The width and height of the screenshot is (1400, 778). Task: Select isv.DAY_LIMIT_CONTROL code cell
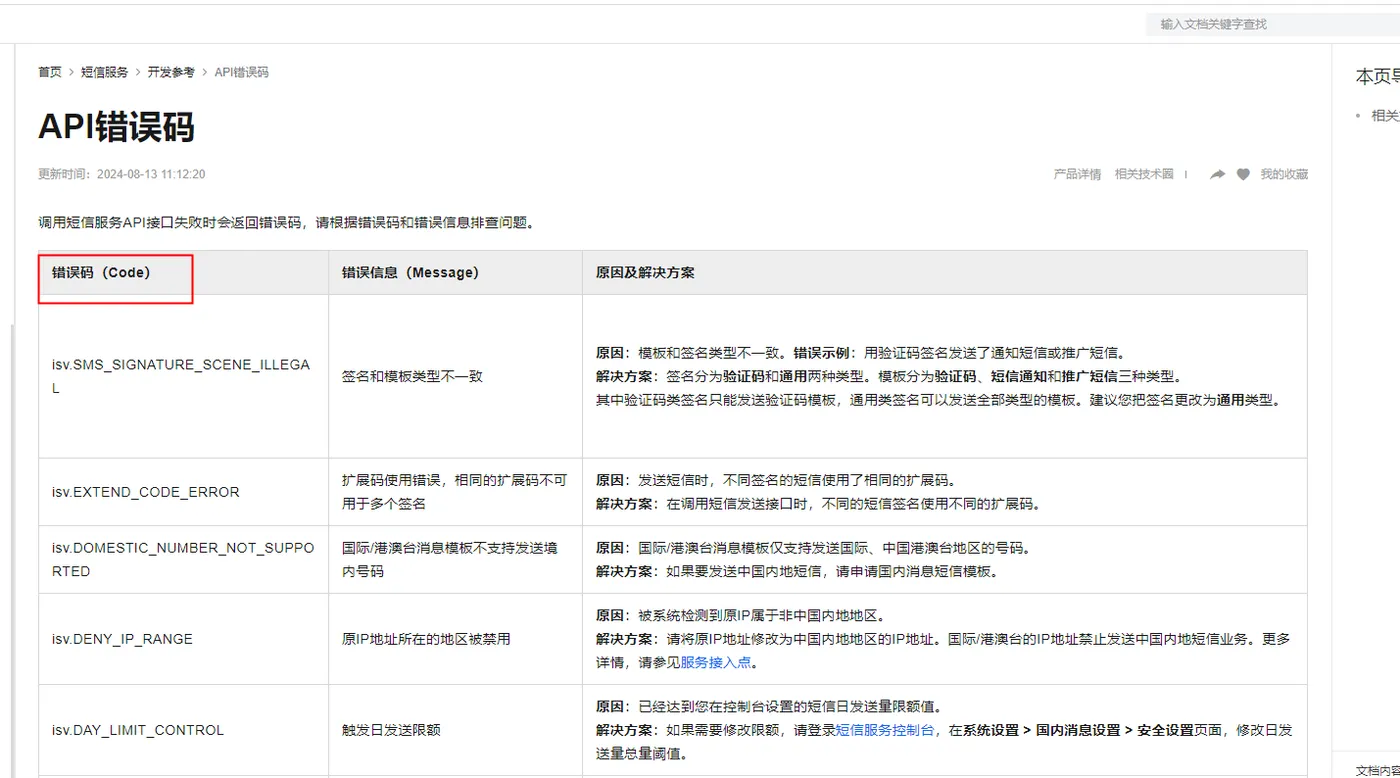[184, 730]
